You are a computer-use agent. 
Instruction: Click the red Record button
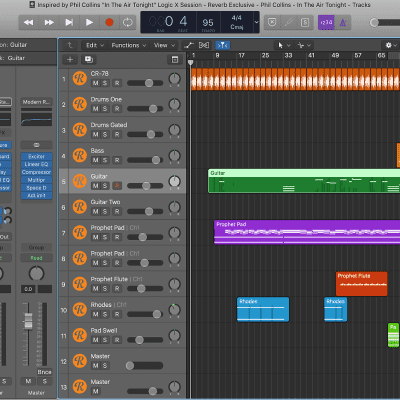click(109, 22)
